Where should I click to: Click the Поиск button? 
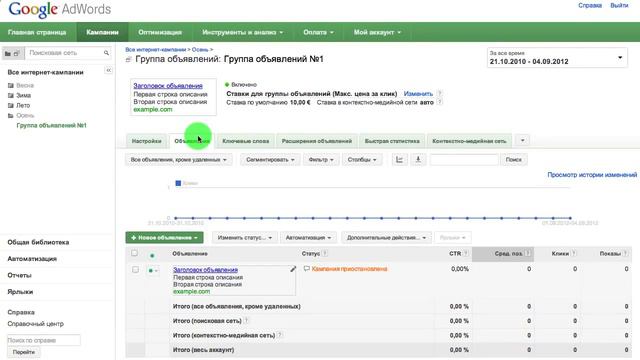point(513,160)
